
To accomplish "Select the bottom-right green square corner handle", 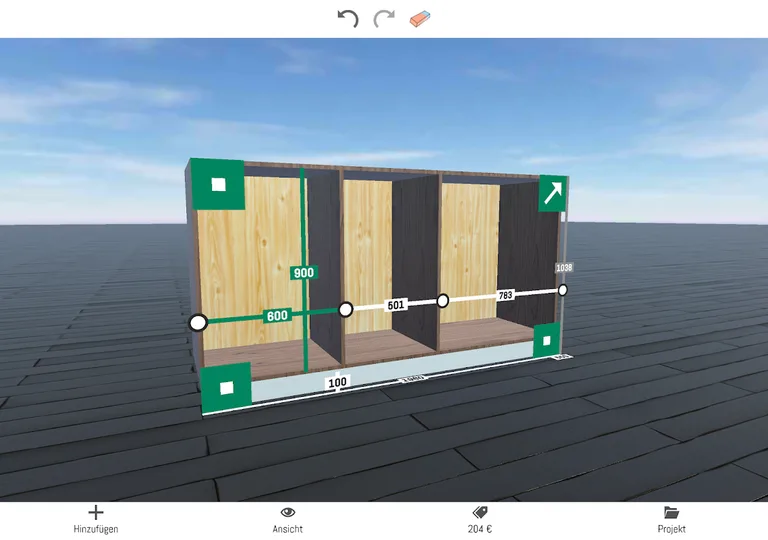I will pos(547,341).
